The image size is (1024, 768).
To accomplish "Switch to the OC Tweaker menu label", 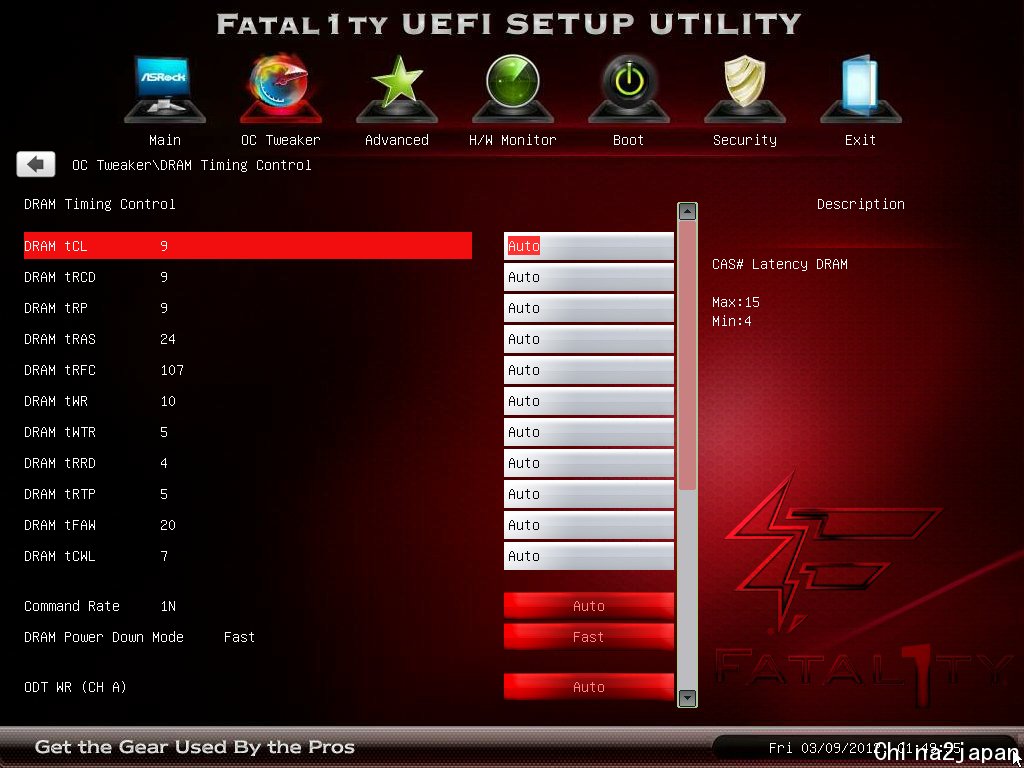I will pos(281,140).
